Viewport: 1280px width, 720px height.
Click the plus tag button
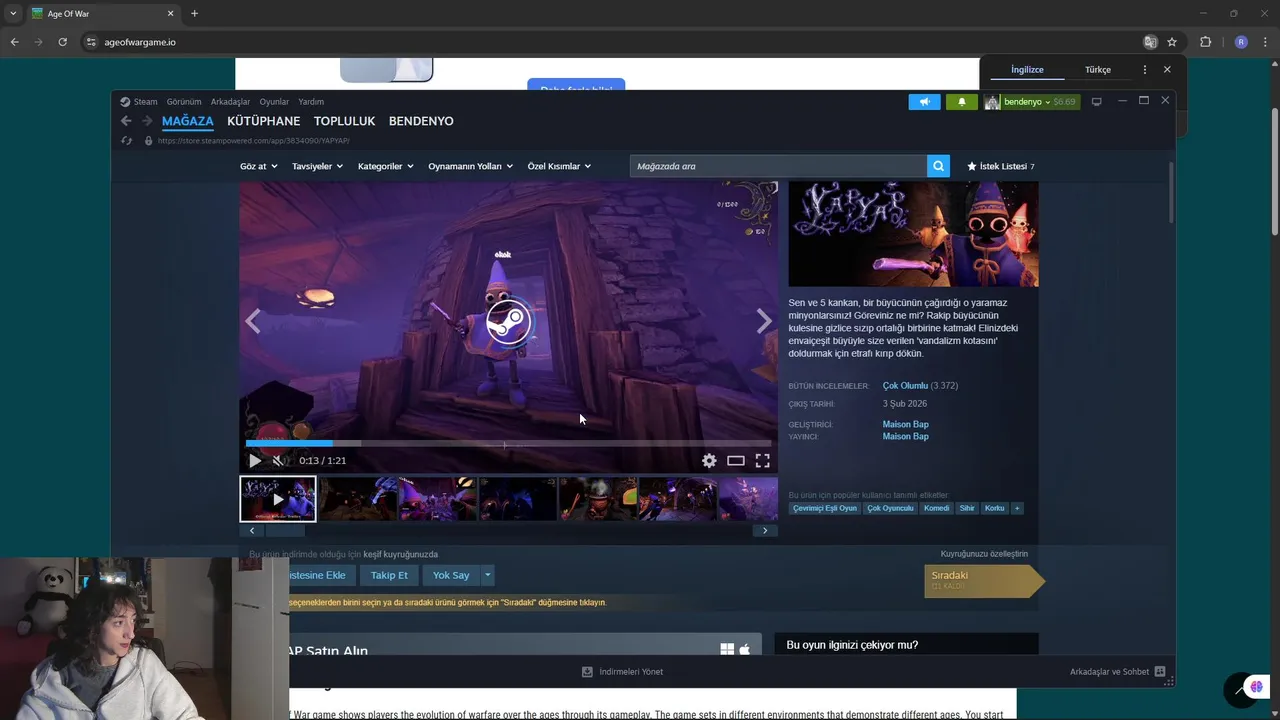[1017, 508]
